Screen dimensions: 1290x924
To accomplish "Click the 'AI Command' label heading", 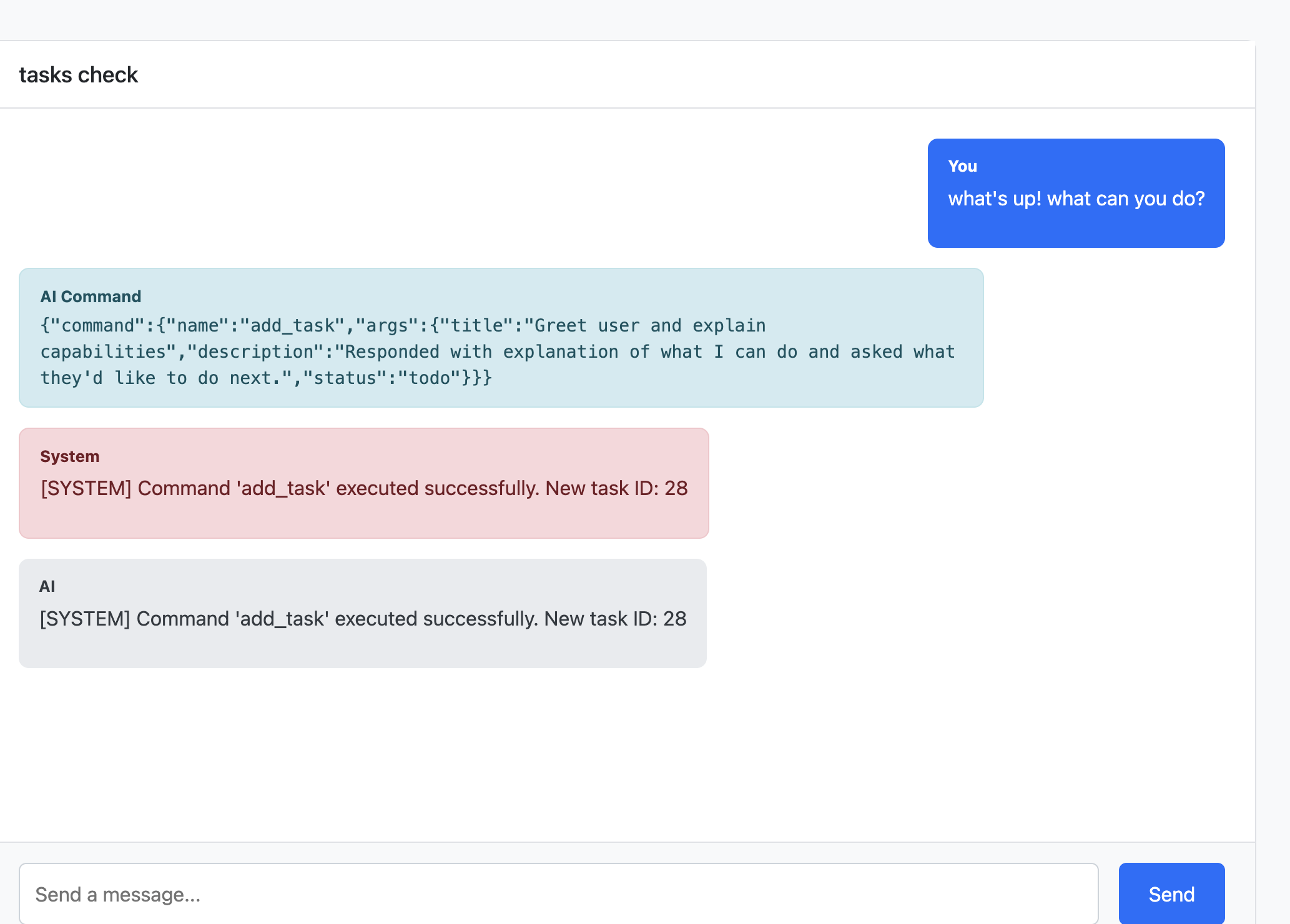I will [x=91, y=297].
